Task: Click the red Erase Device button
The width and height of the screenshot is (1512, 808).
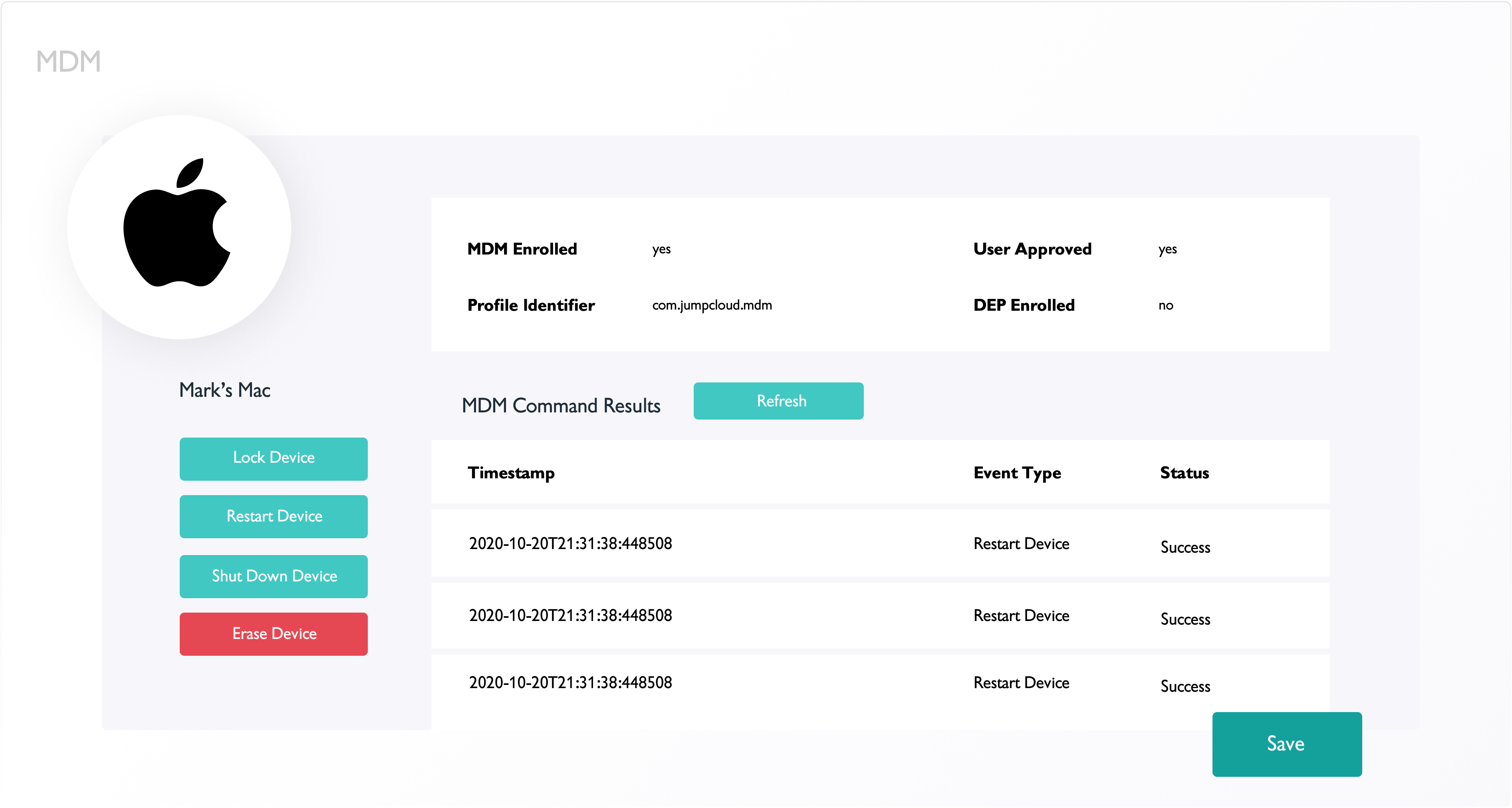Action: [x=274, y=634]
